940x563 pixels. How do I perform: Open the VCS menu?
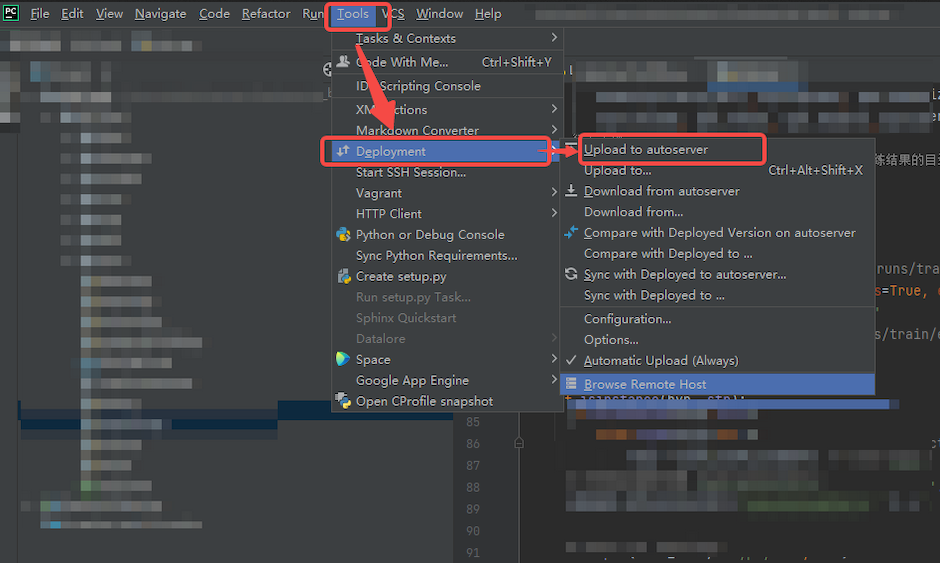click(x=393, y=13)
